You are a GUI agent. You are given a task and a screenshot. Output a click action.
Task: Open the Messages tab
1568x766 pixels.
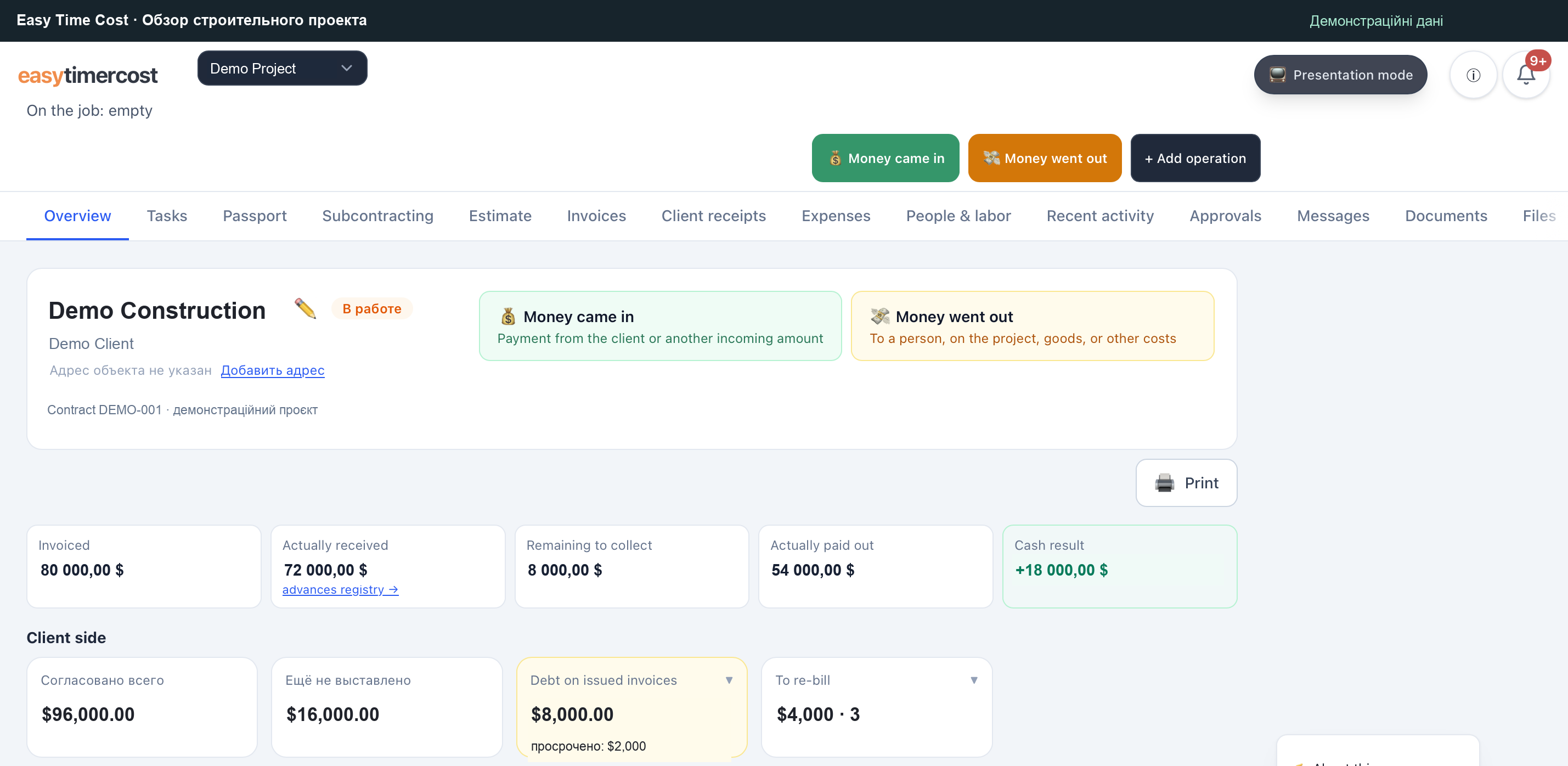pyautogui.click(x=1333, y=216)
